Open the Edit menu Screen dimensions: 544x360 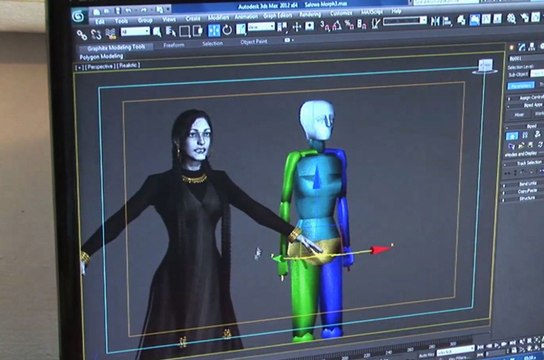click(100, 22)
